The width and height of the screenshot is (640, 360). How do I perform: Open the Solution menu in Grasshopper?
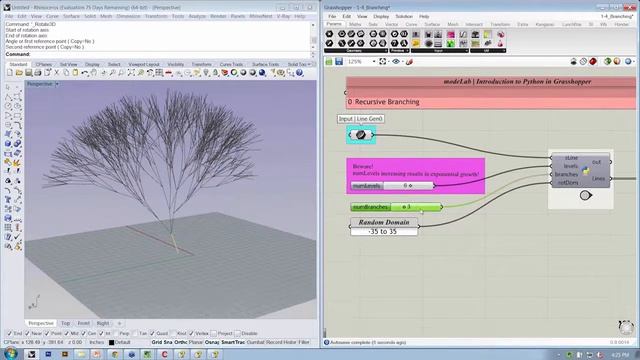404,16
